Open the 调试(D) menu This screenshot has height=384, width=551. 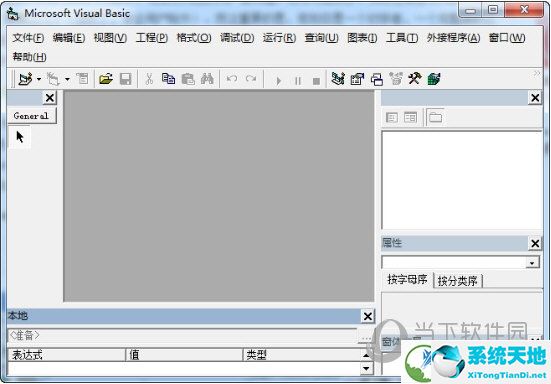pos(237,38)
